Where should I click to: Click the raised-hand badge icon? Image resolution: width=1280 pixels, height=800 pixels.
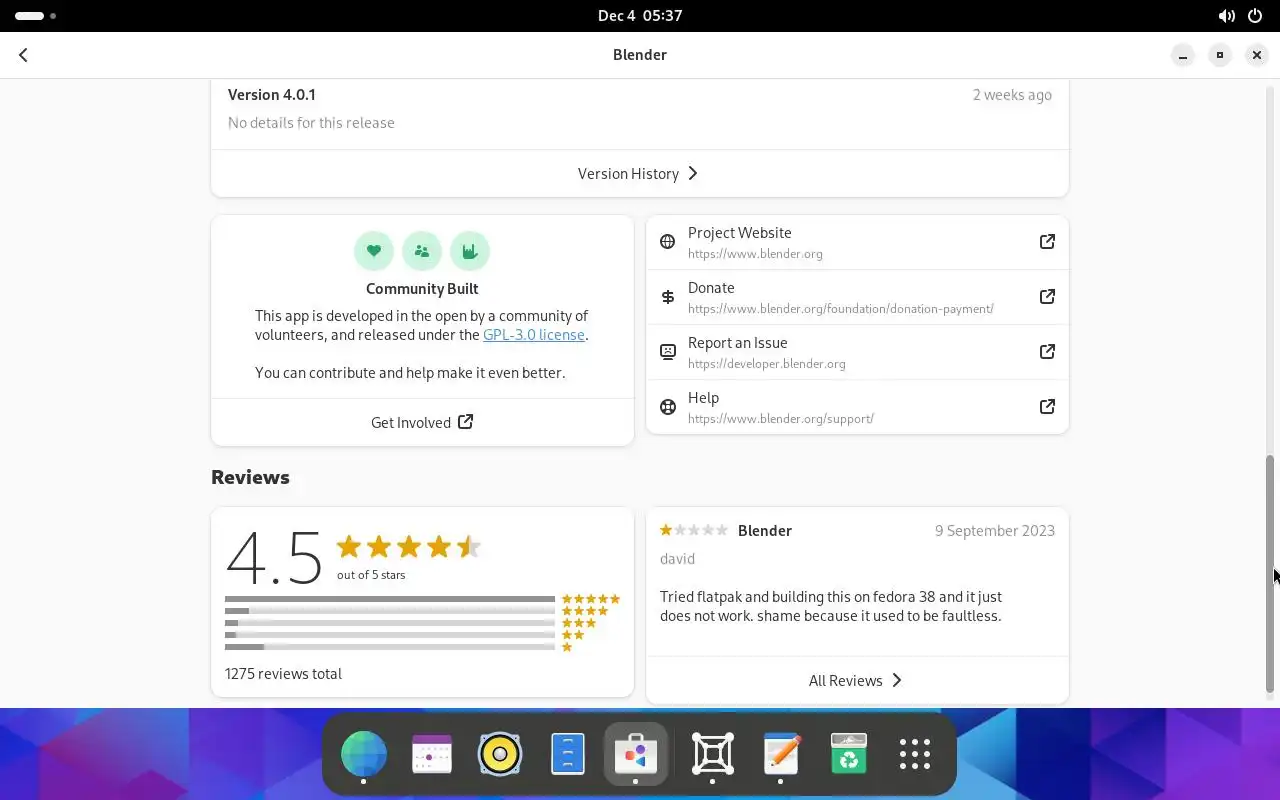(470, 251)
